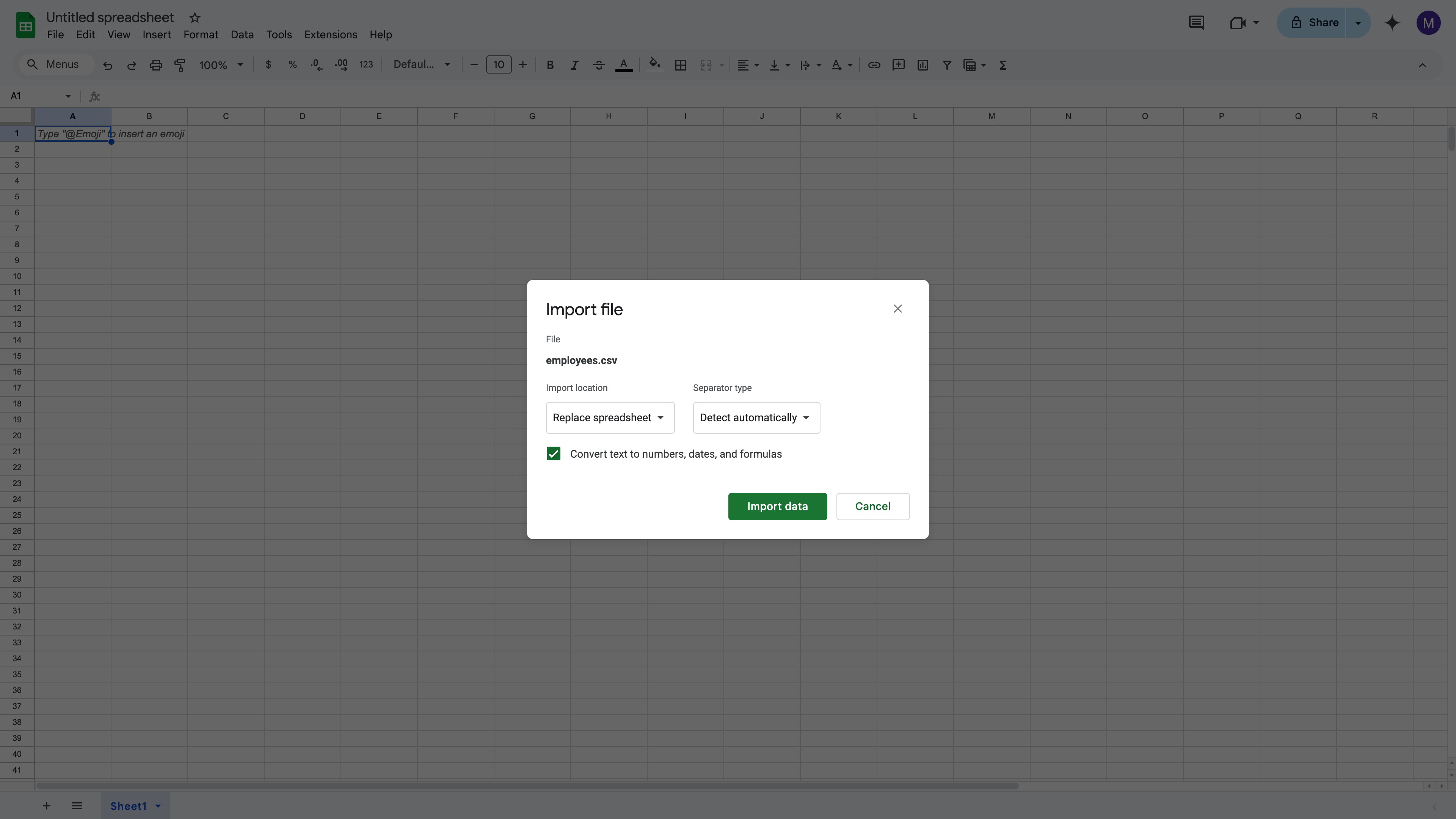This screenshot has width=1456, height=819.
Task: Open the File menu
Action: pyautogui.click(x=55, y=35)
